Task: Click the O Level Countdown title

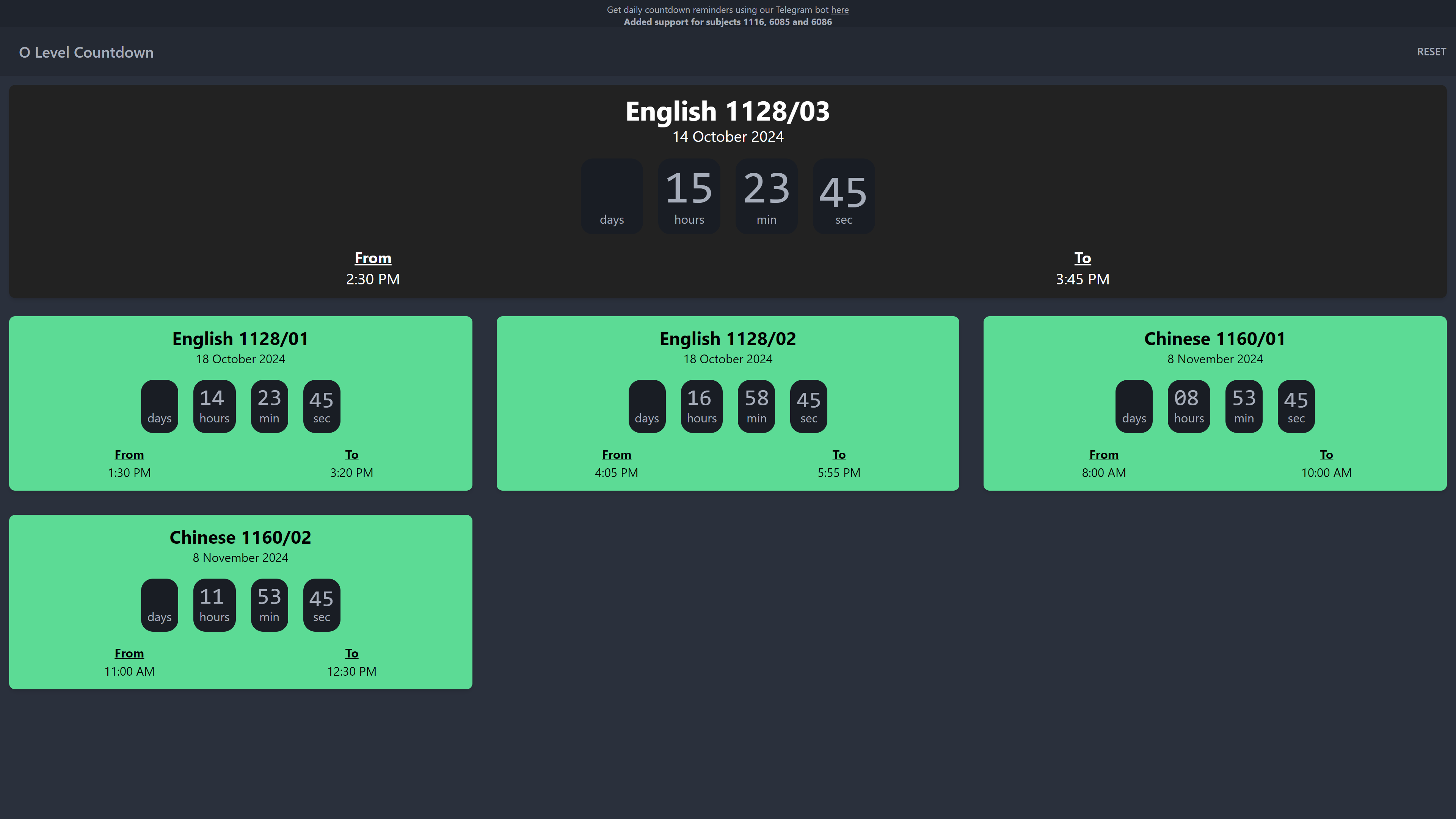Action: pyautogui.click(x=86, y=53)
